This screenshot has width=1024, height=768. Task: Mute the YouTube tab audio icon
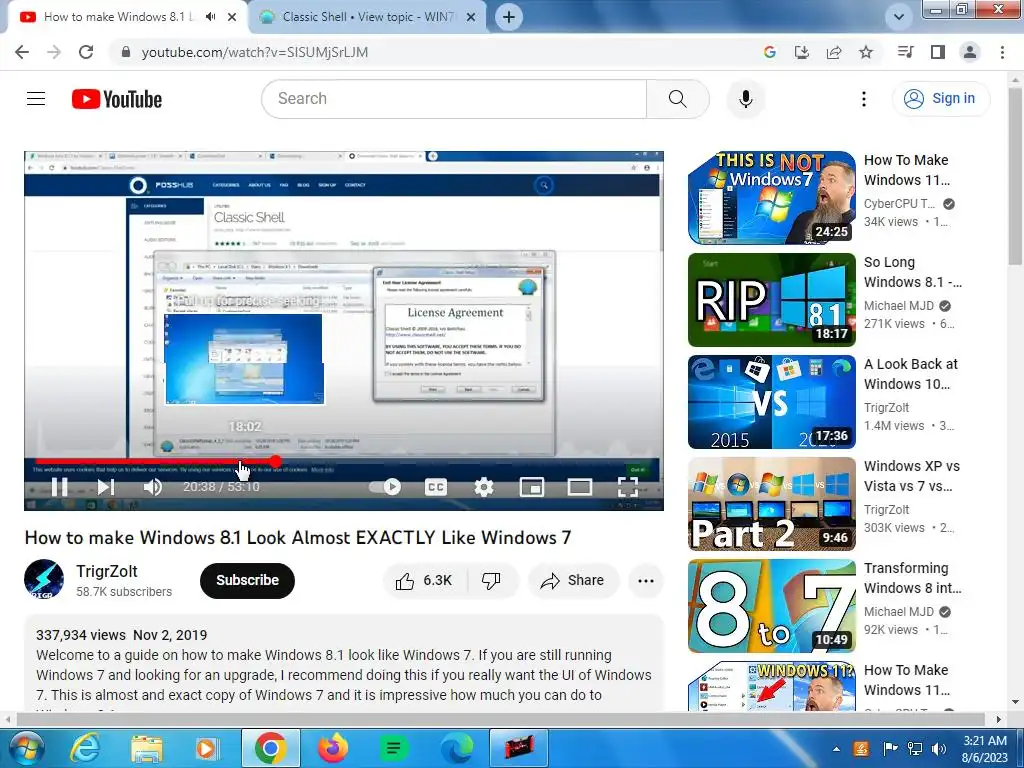tap(210, 17)
